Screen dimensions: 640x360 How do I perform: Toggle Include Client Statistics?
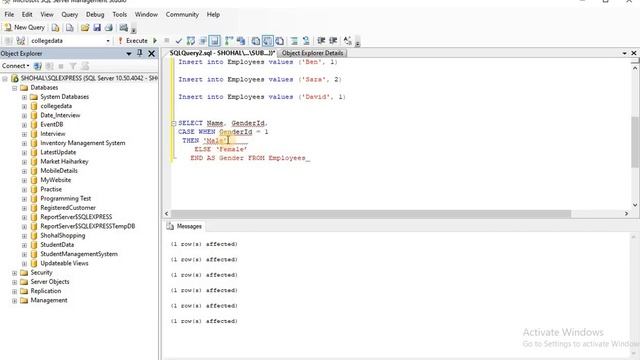(241, 41)
